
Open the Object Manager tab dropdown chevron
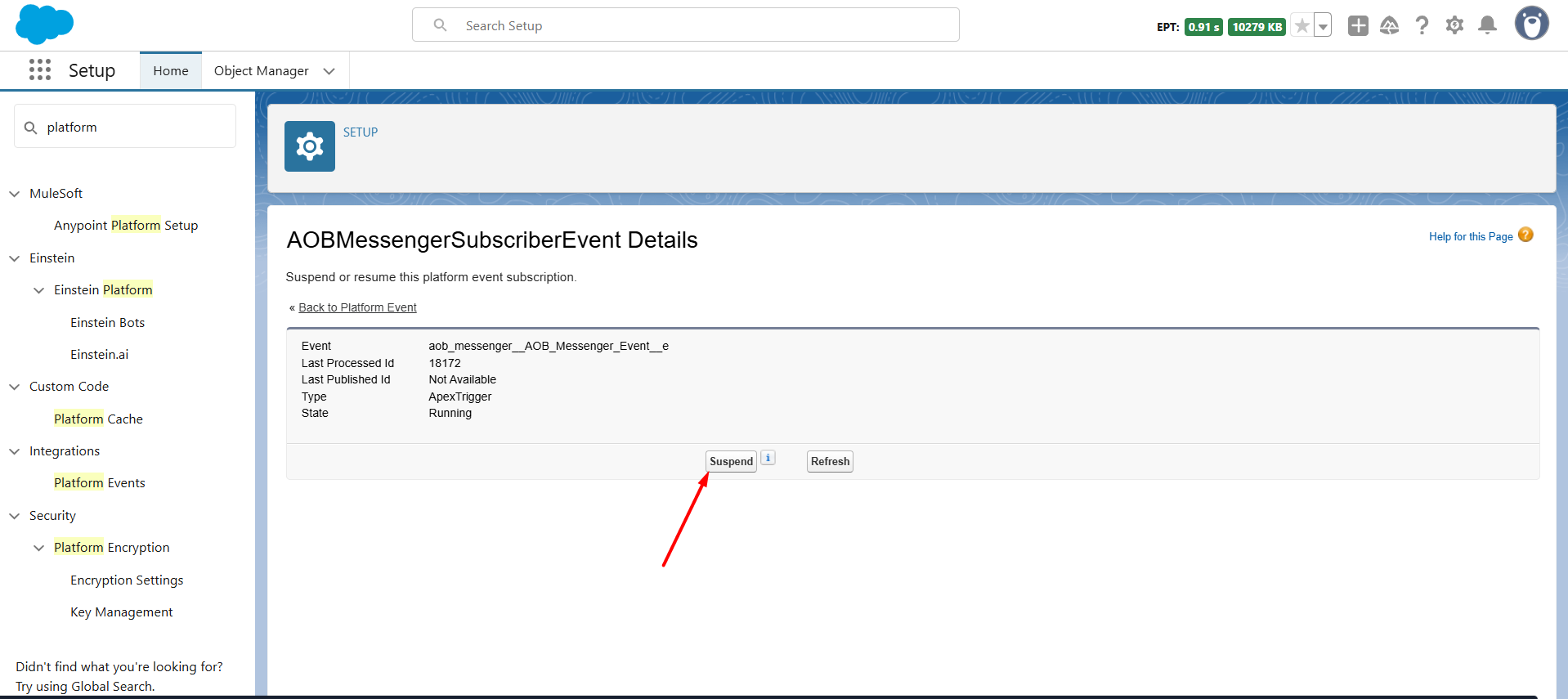pos(329,71)
